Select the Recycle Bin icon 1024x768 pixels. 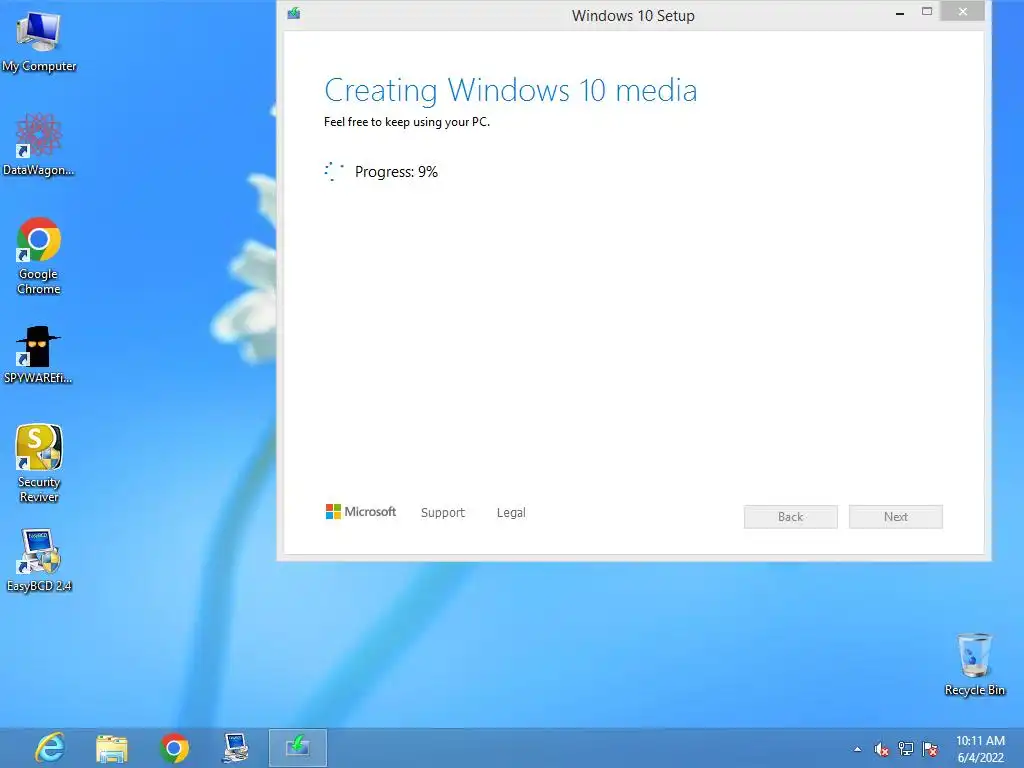[974, 664]
